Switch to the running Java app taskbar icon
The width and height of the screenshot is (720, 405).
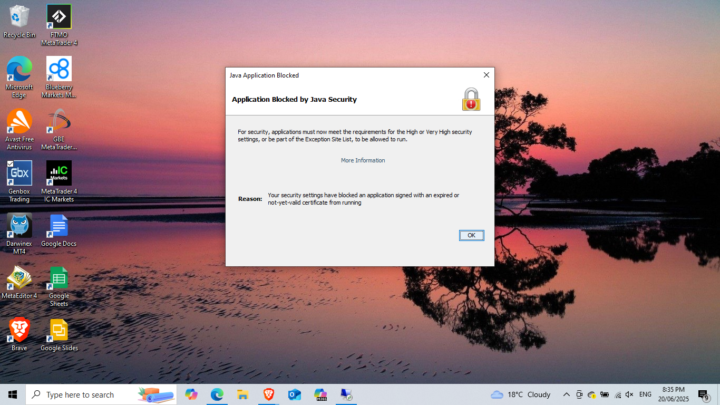(346, 394)
